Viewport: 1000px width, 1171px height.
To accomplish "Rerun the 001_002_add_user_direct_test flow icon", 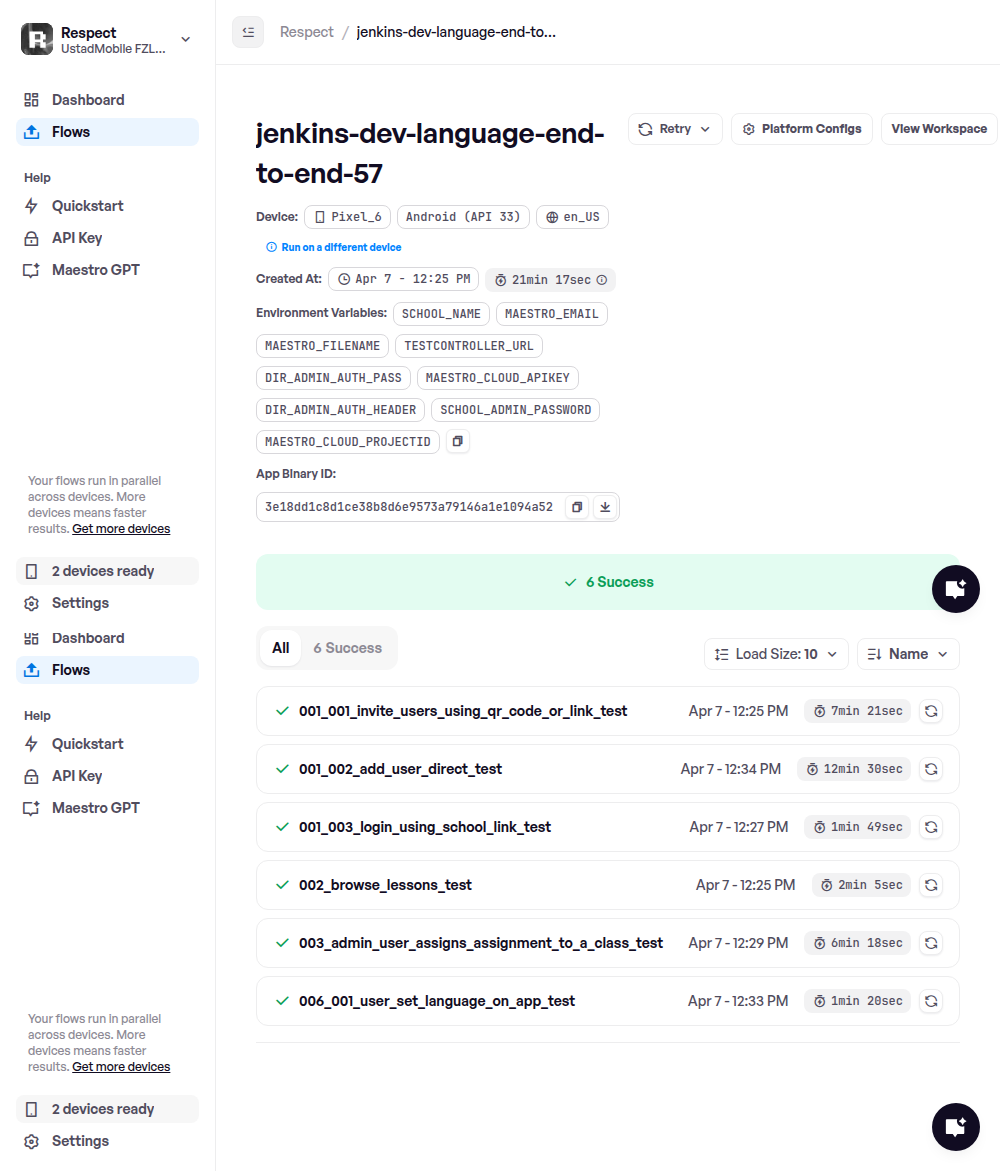I will [x=931, y=769].
